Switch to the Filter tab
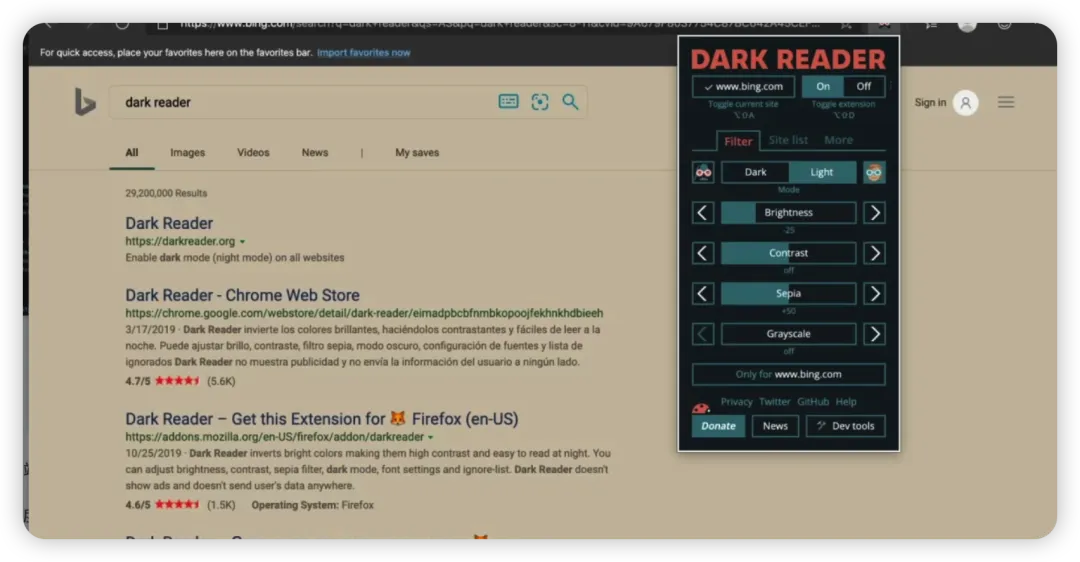The image size is (1080, 562). 738,141
